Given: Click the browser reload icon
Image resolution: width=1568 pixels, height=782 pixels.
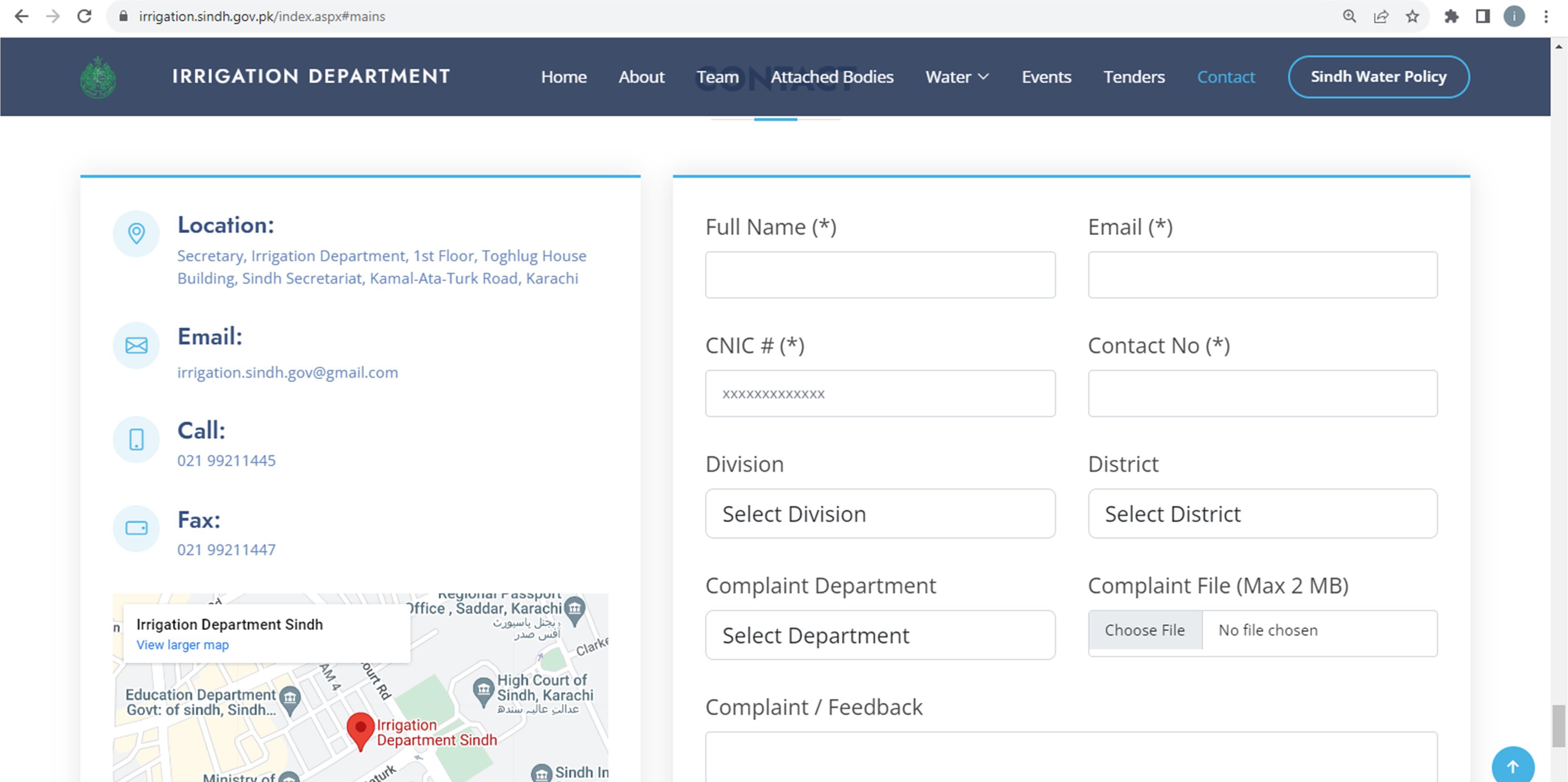Looking at the screenshot, I should point(85,16).
